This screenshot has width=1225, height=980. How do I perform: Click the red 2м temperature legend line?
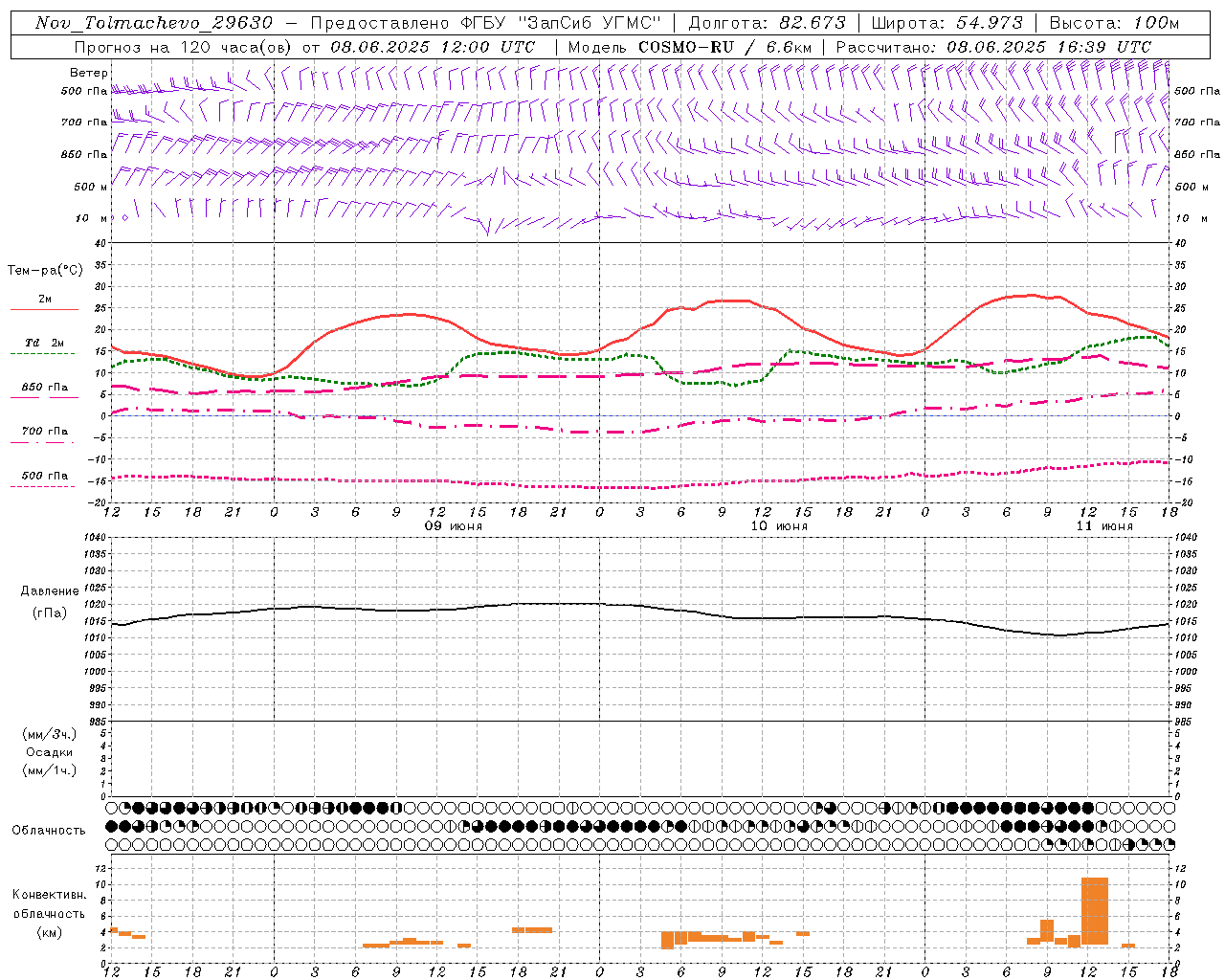coord(44,309)
